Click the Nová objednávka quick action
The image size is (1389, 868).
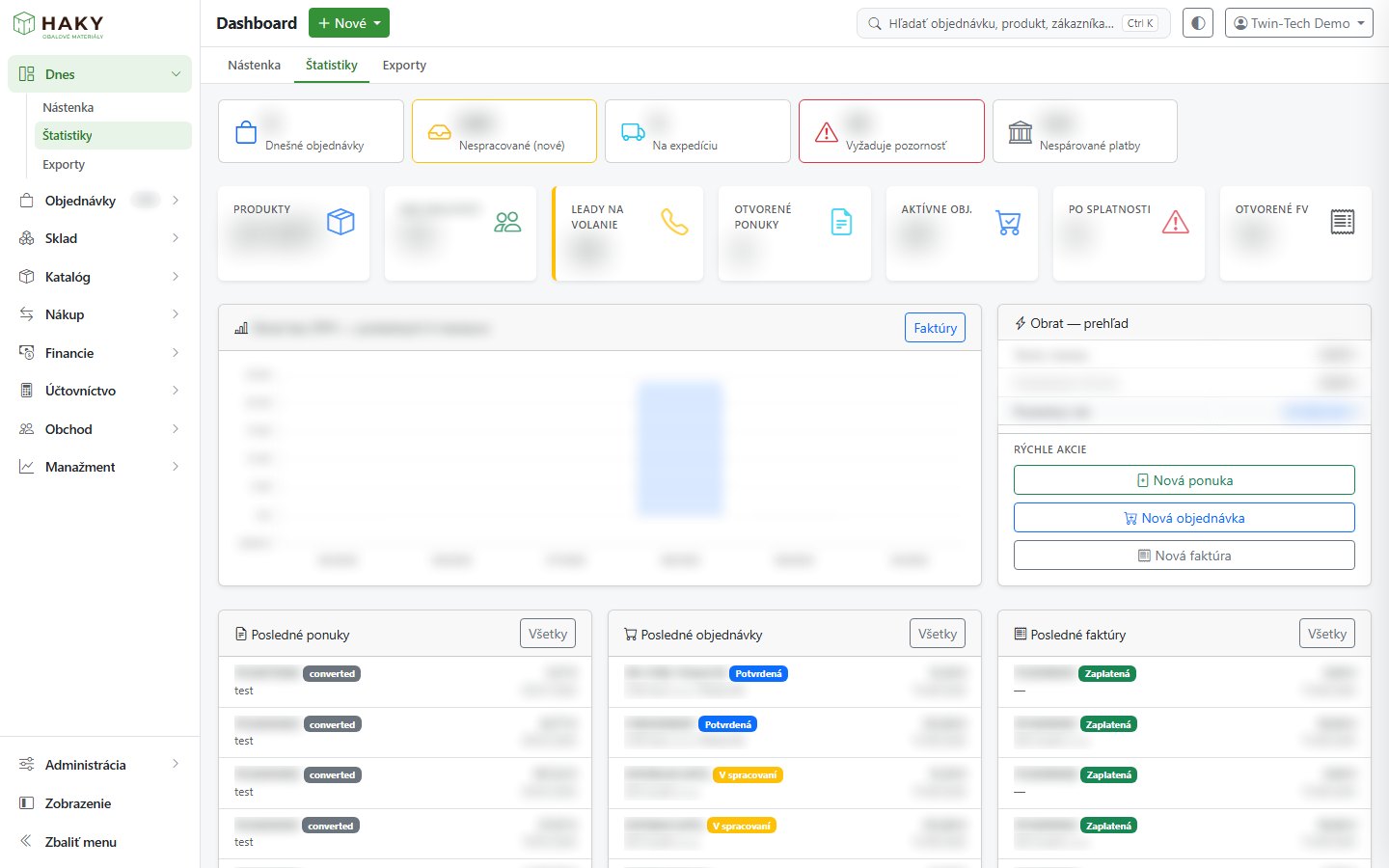click(1185, 518)
